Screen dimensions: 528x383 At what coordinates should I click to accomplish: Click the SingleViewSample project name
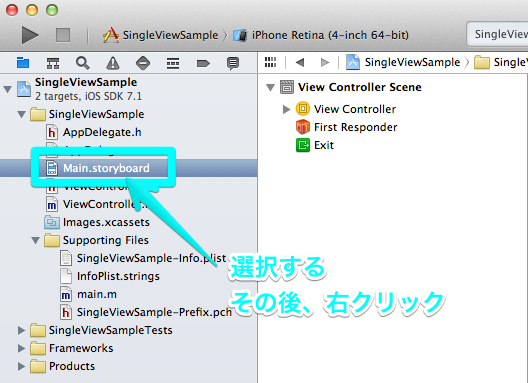click(86, 82)
